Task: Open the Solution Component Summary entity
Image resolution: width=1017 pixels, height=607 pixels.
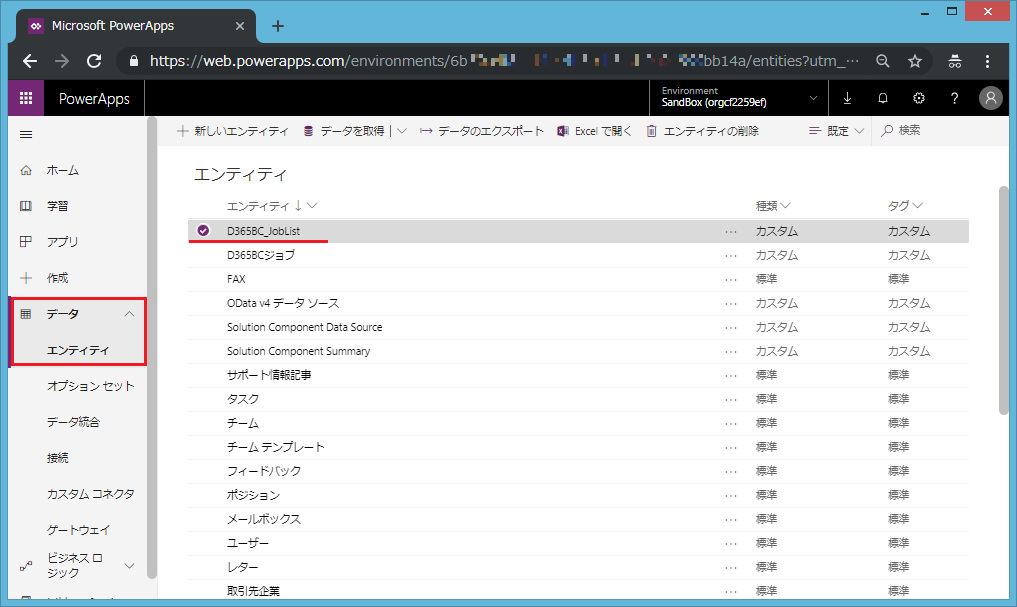Action: [x=298, y=351]
